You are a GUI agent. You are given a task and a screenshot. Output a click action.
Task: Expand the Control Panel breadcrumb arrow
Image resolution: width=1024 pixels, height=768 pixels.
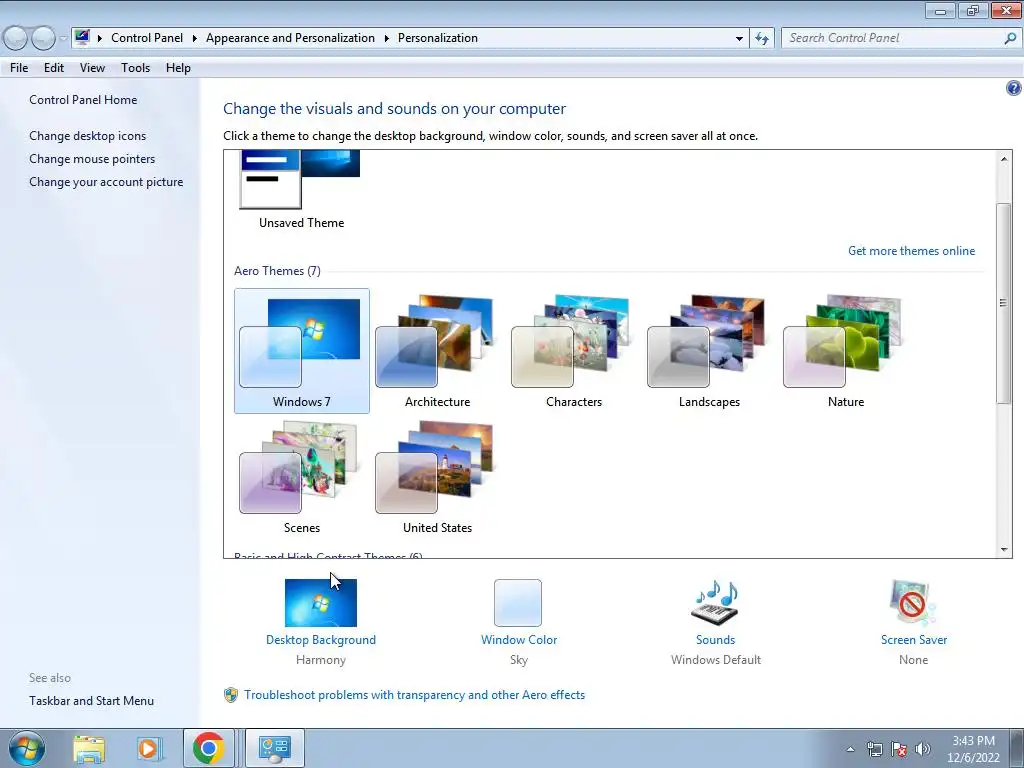[194, 39]
